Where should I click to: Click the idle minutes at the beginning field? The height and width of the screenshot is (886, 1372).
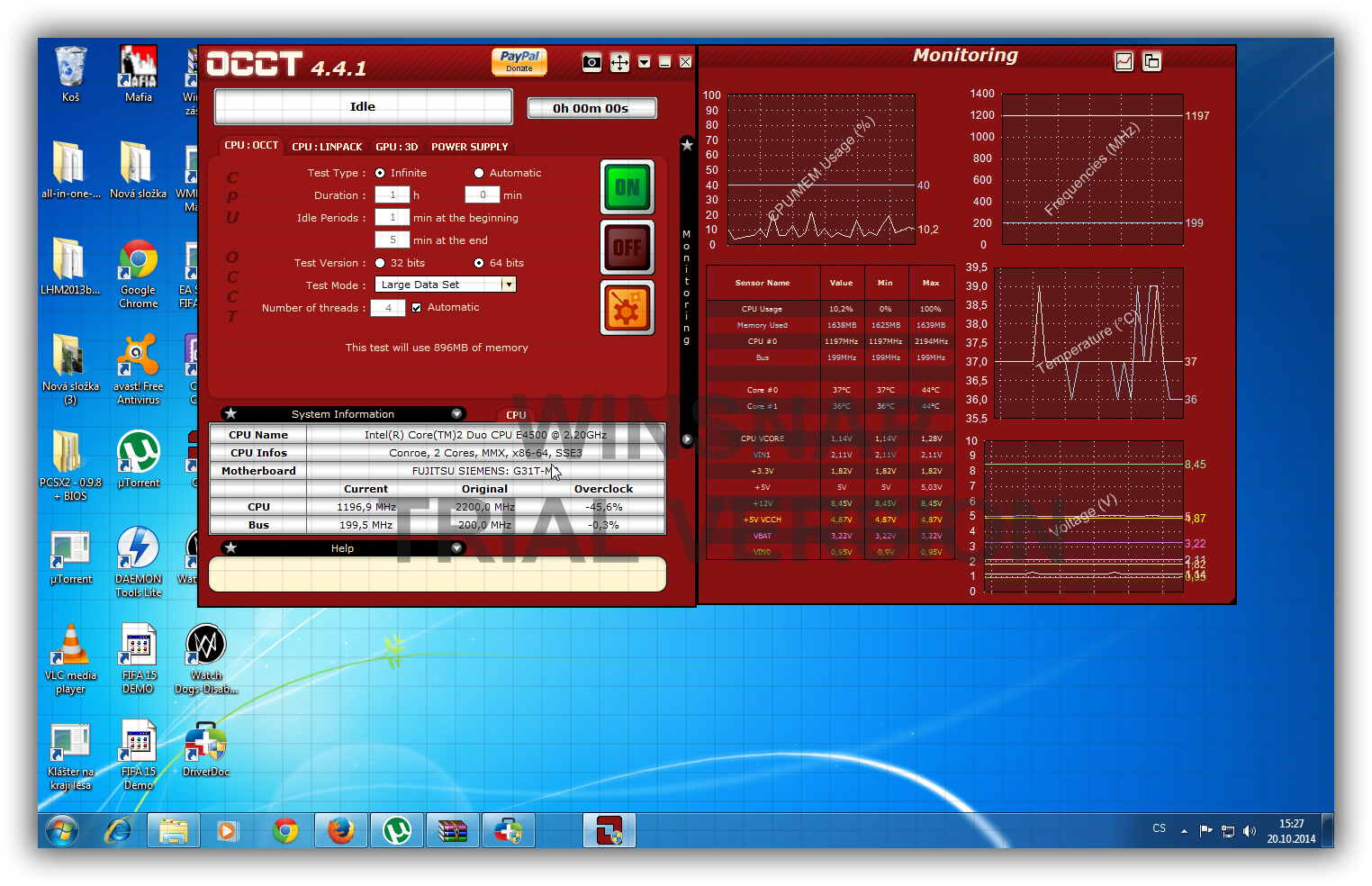click(x=392, y=217)
